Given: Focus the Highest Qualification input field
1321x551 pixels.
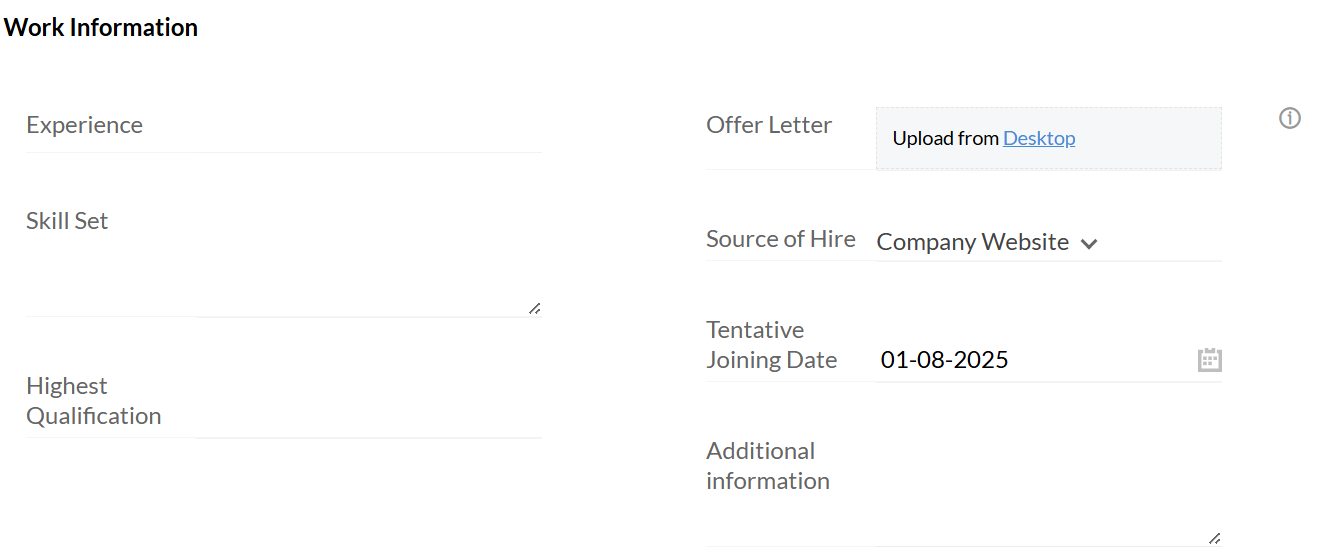Looking at the screenshot, I should click(368, 405).
